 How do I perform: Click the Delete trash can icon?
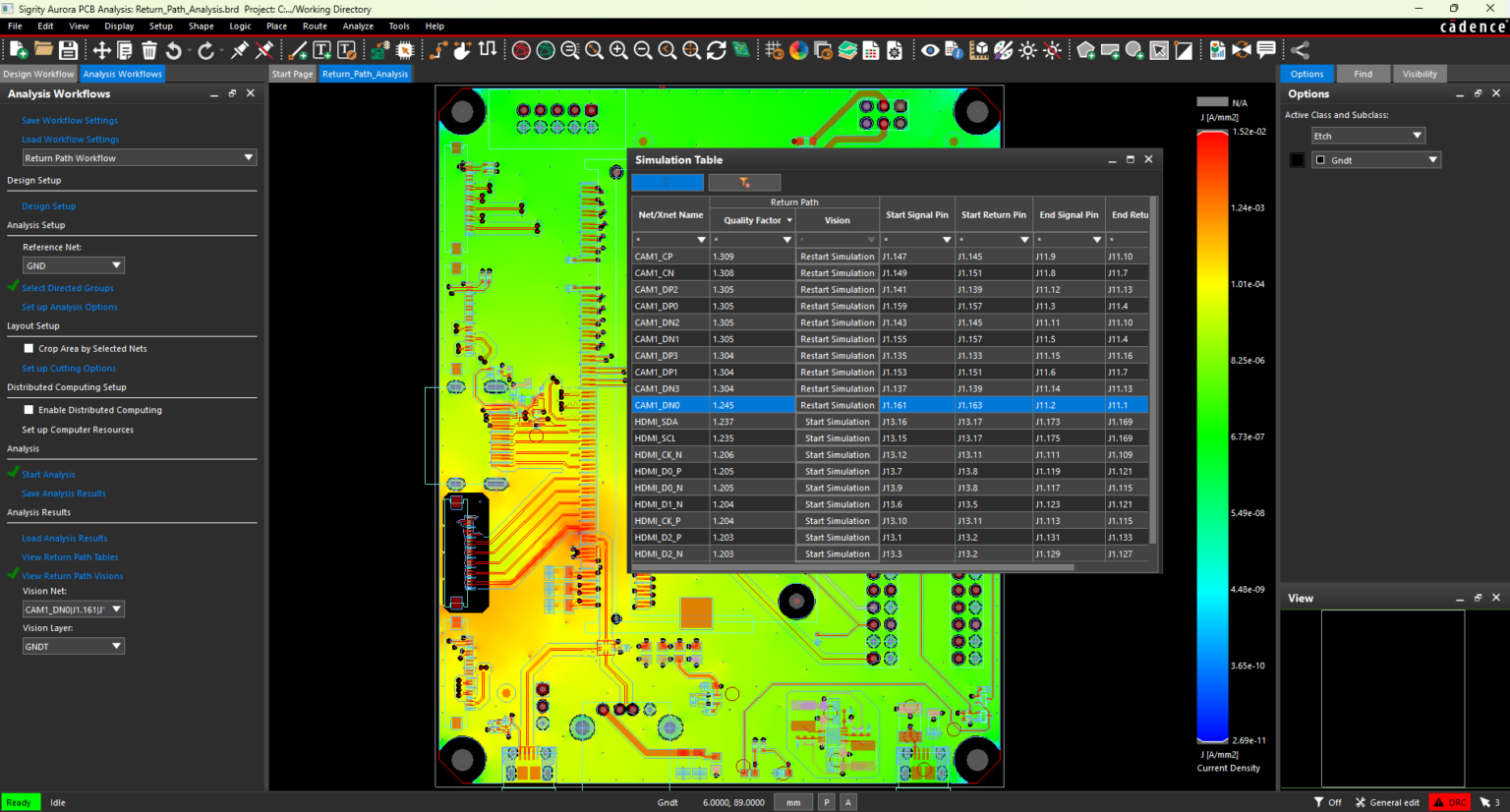tap(149, 50)
